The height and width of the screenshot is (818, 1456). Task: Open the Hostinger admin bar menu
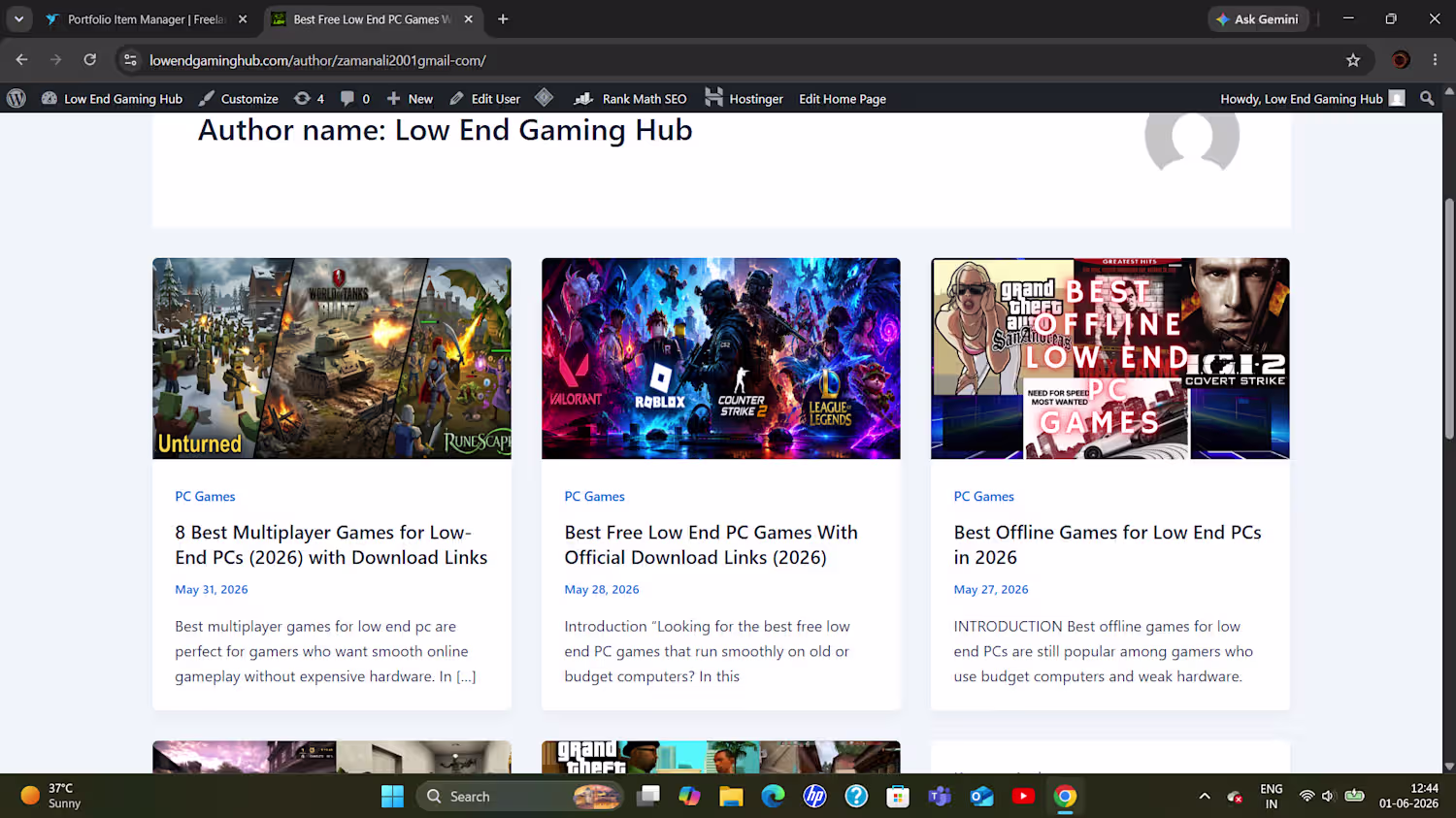click(x=744, y=99)
